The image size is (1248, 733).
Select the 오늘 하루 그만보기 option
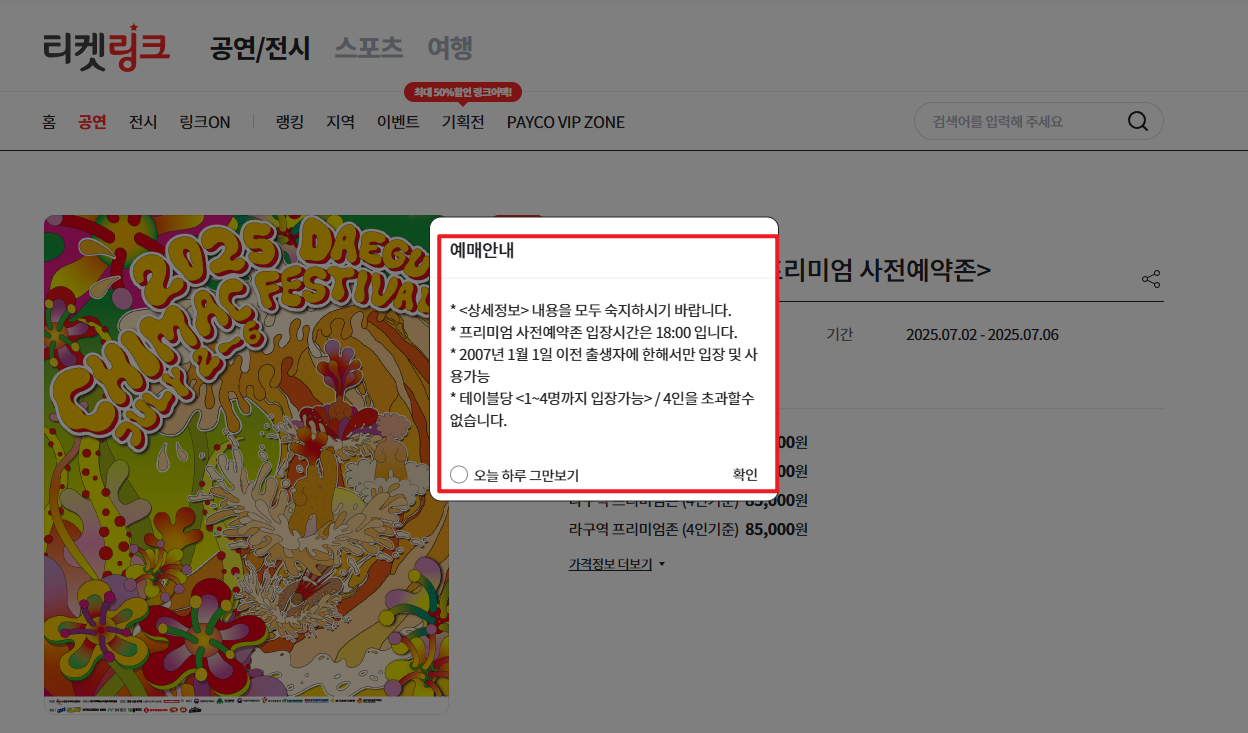(x=459, y=474)
